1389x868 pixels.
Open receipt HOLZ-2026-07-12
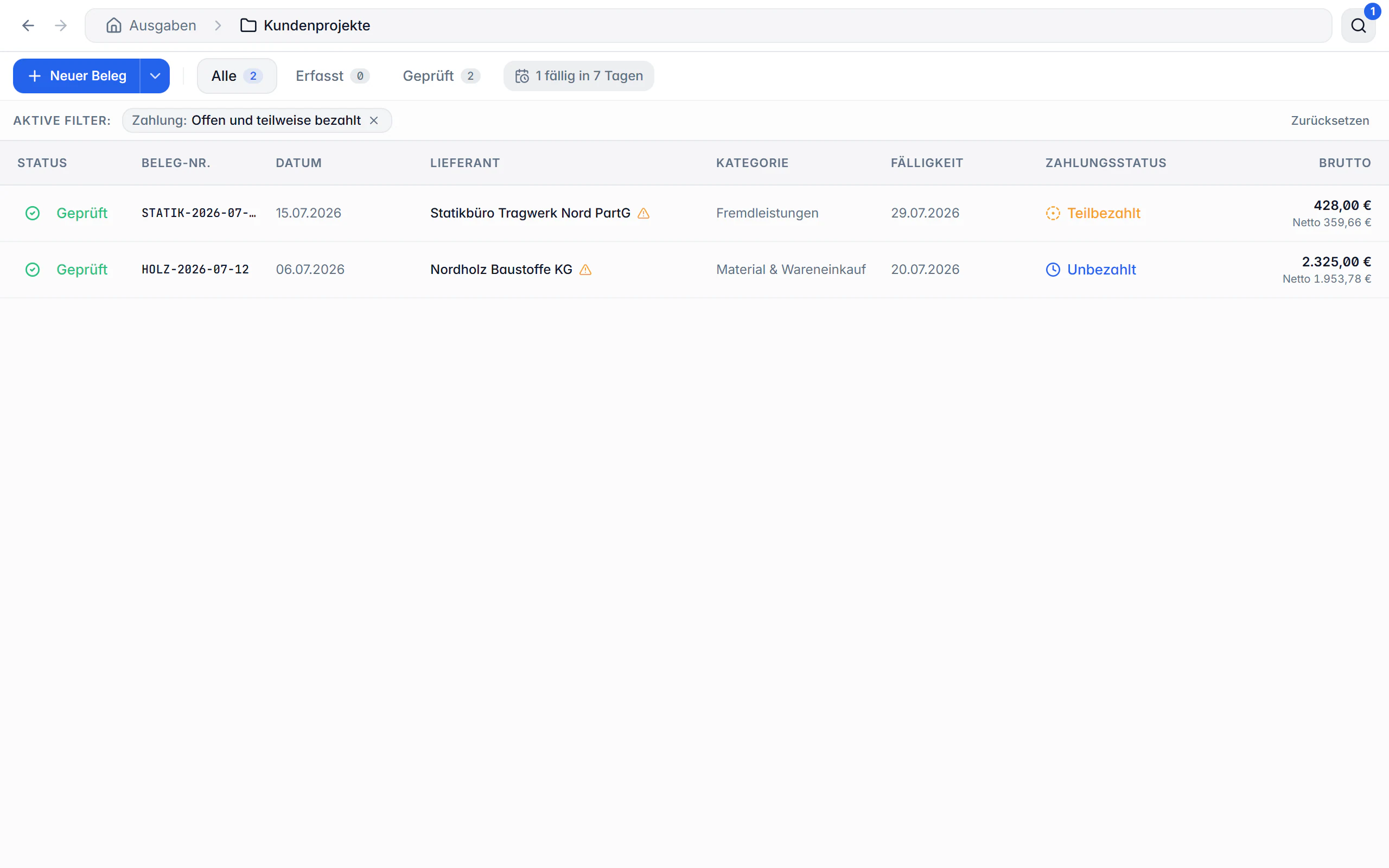(x=195, y=269)
